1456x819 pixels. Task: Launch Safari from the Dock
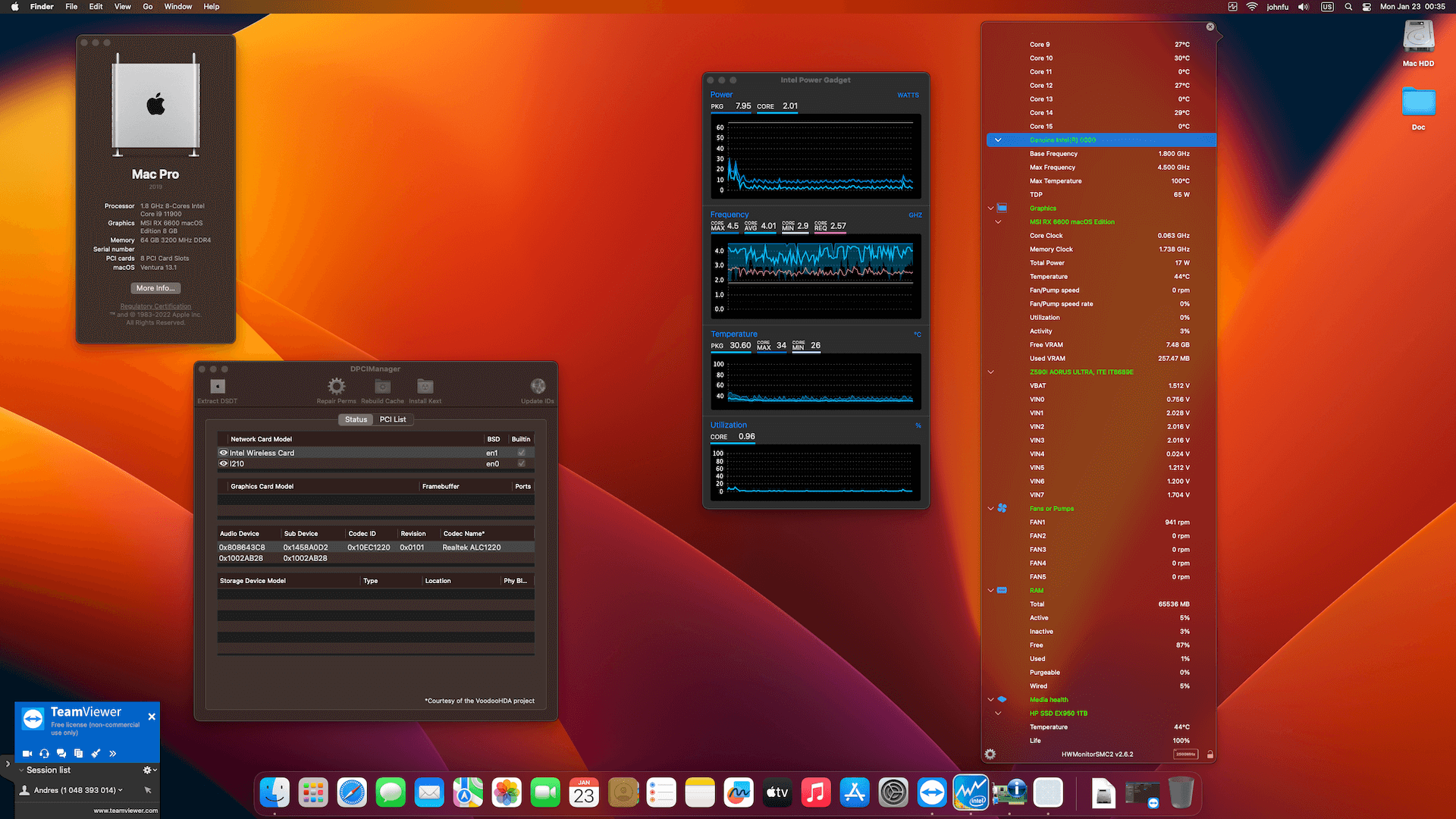click(352, 793)
